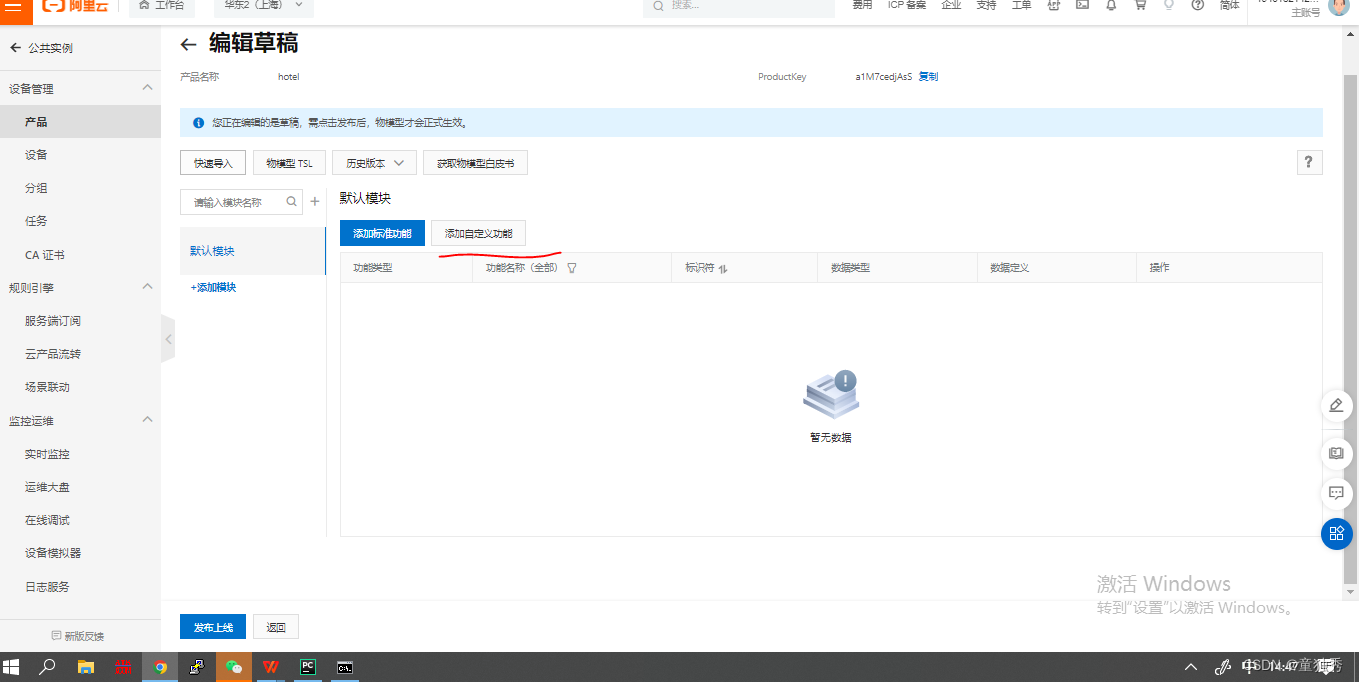This screenshot has width=1359, height=682.
Task: Click the edit pencil floating button
Action: pos(1336,406)
